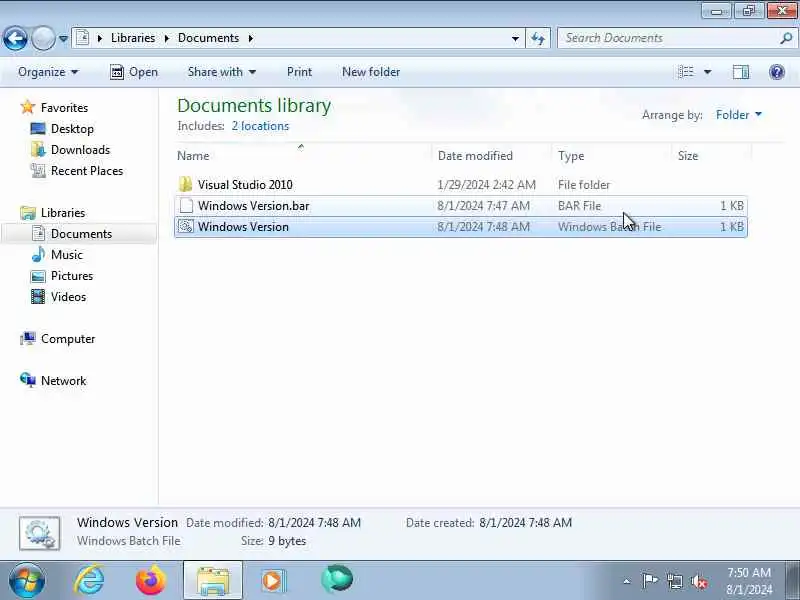Select Network in the navigation pane
The width and height of the screenshot is (800, 600).
pos(63,381)
